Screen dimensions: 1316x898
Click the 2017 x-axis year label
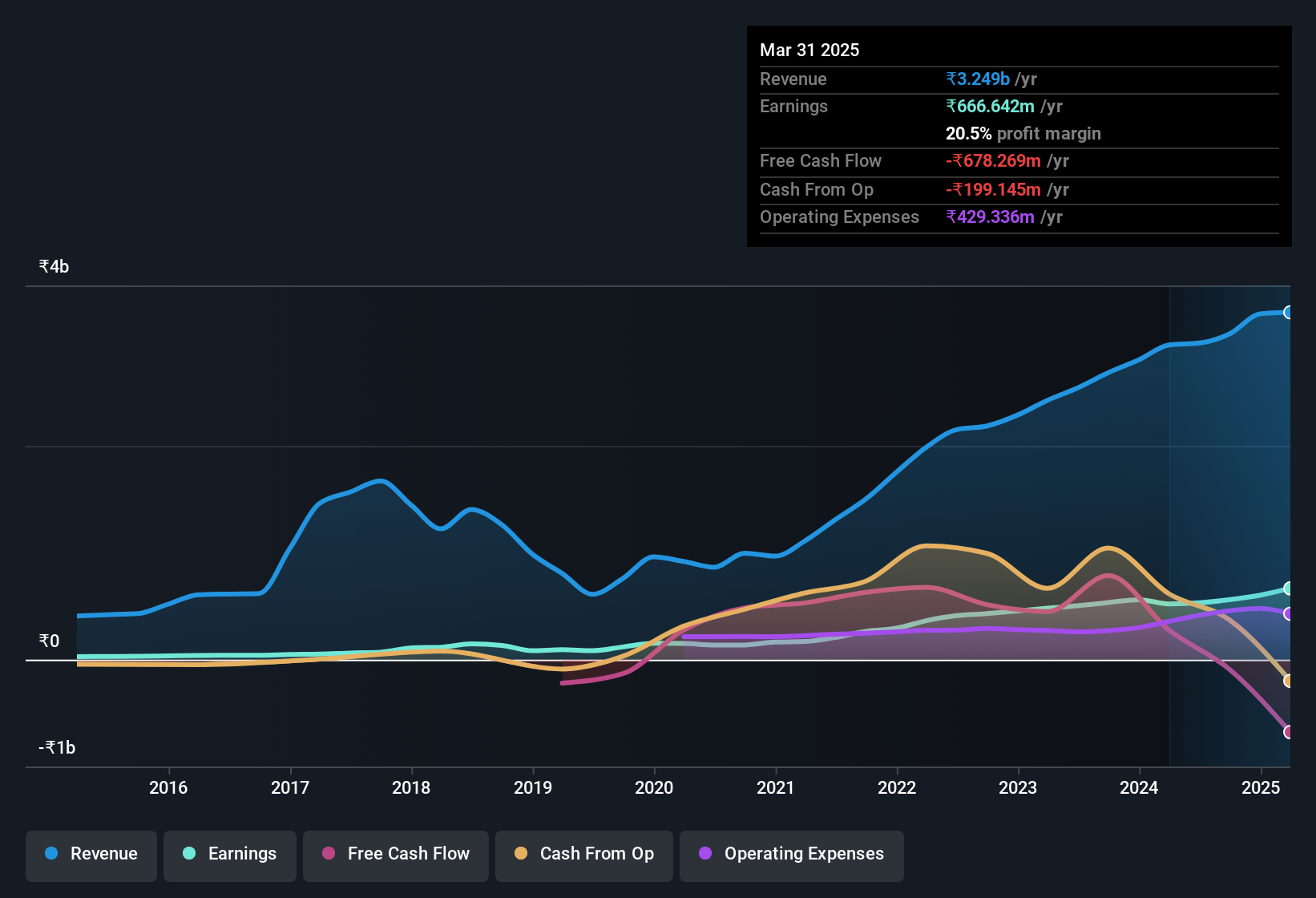pos(290,788)
